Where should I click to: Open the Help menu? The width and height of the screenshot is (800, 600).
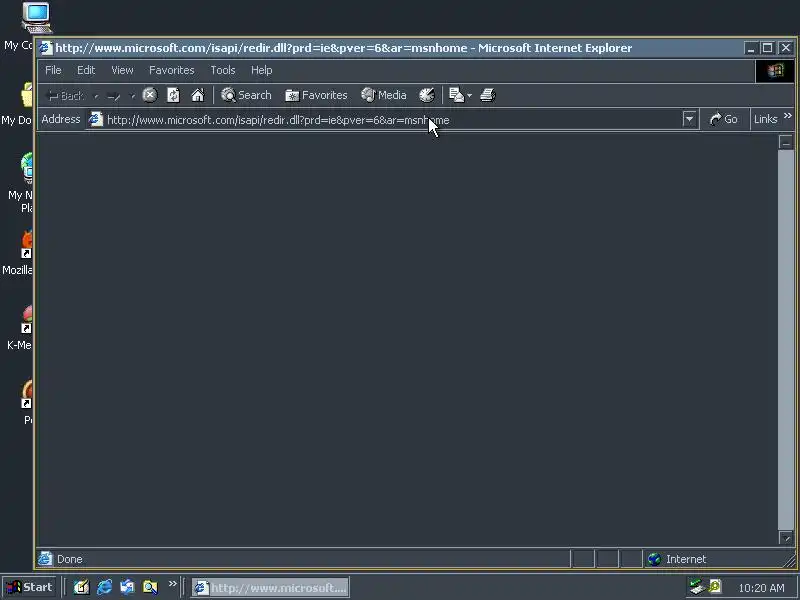pos(261,70)
